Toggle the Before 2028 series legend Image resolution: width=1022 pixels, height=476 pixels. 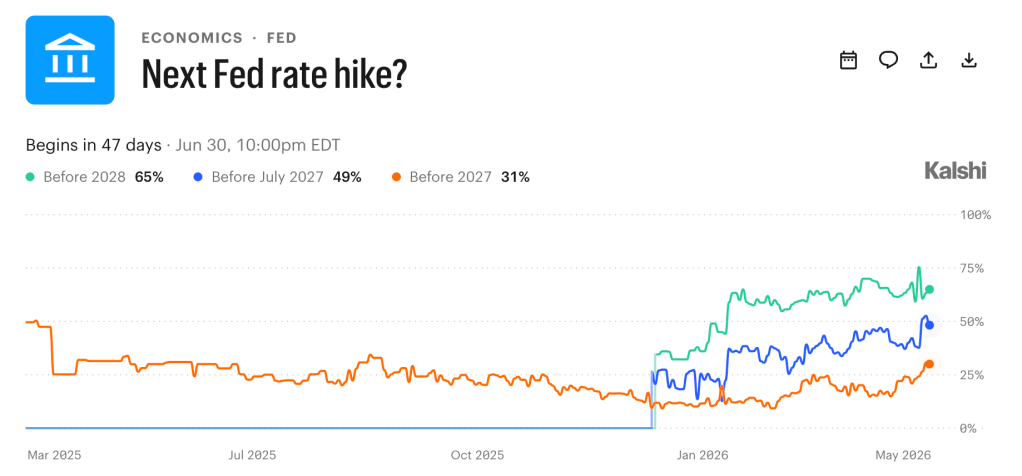coord(95,177)
